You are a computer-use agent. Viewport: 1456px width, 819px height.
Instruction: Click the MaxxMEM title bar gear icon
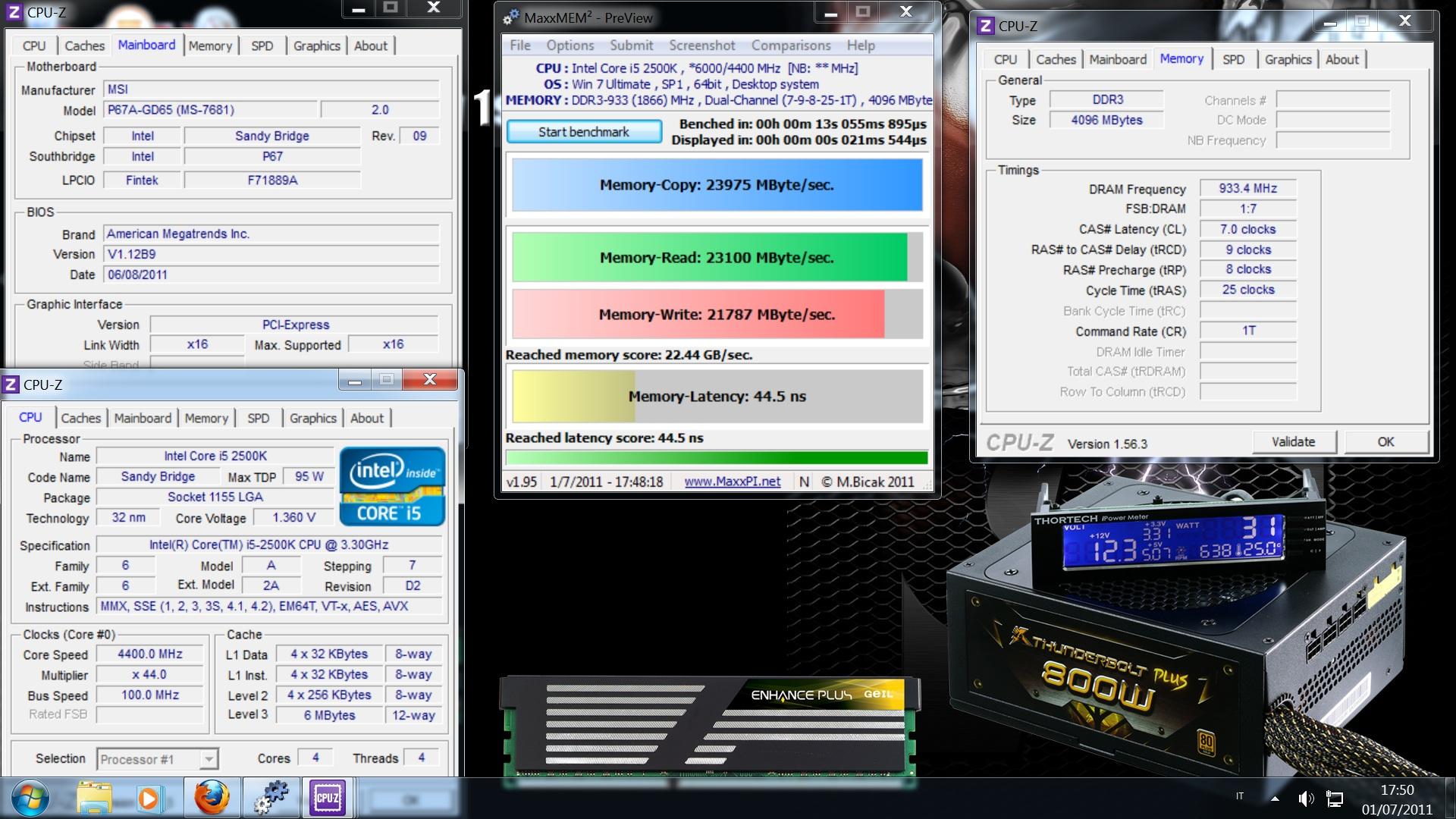click(x=511, y=17)
